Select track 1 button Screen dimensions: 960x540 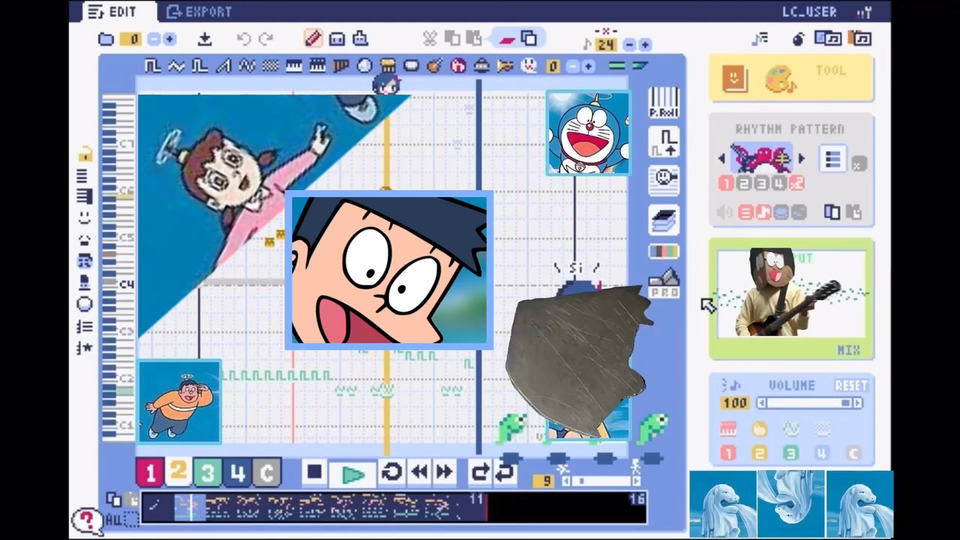[x=149, y=473]
